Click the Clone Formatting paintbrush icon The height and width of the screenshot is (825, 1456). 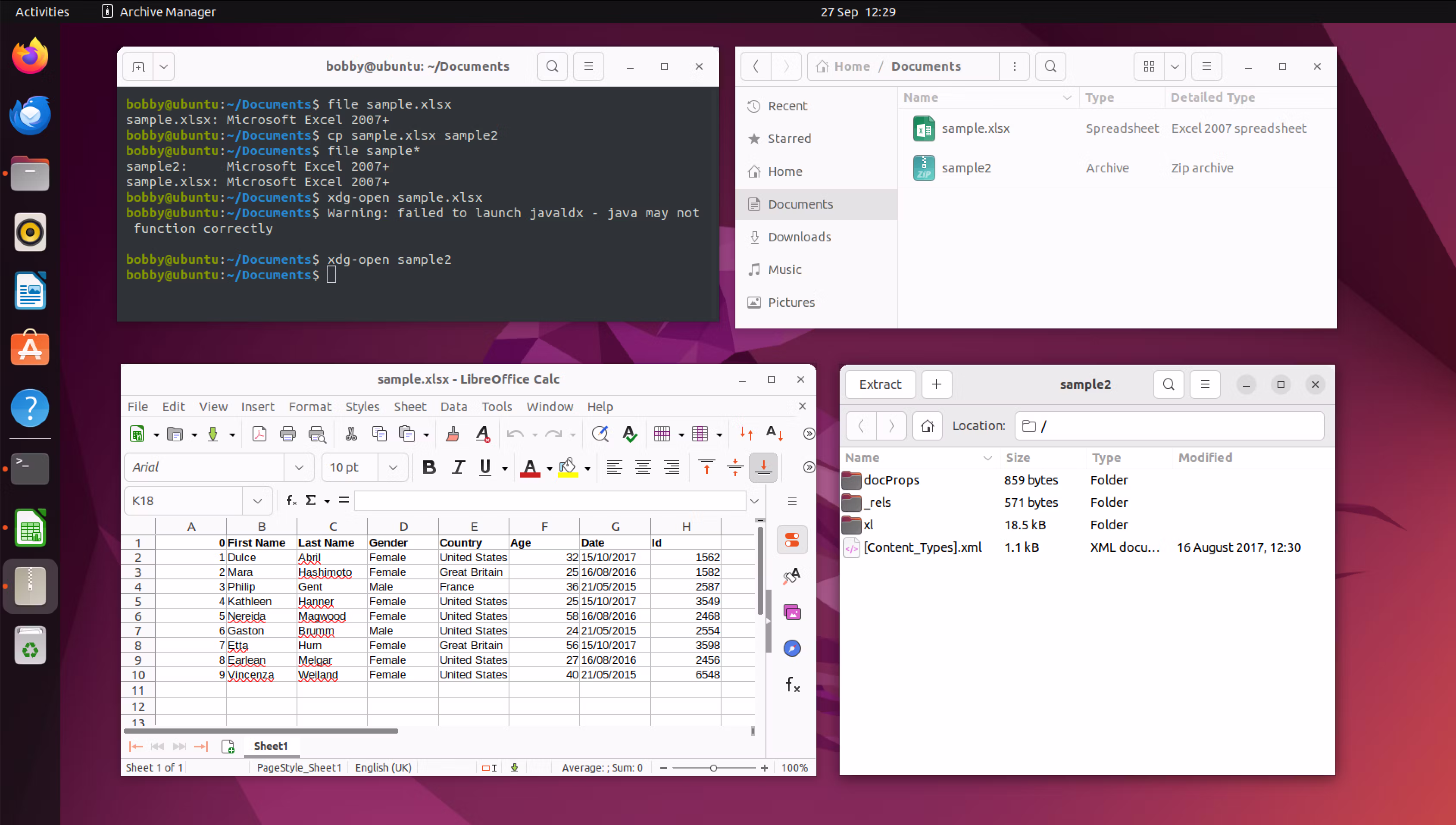[452, 434]
